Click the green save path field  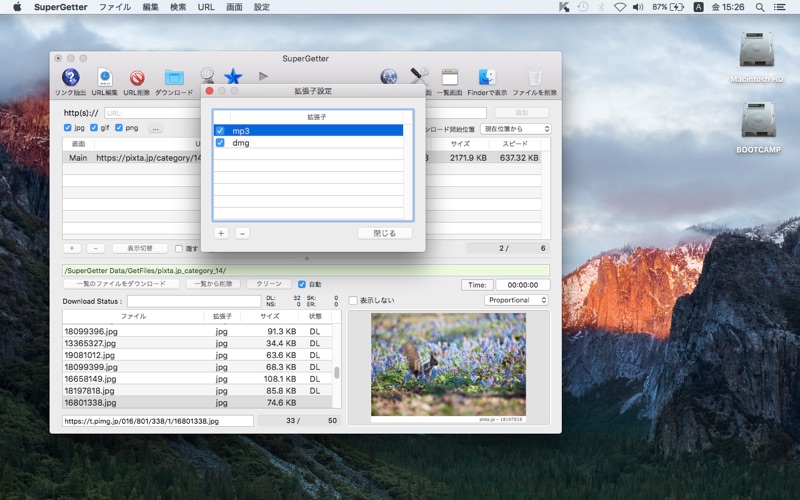click(x=306, y=270)
